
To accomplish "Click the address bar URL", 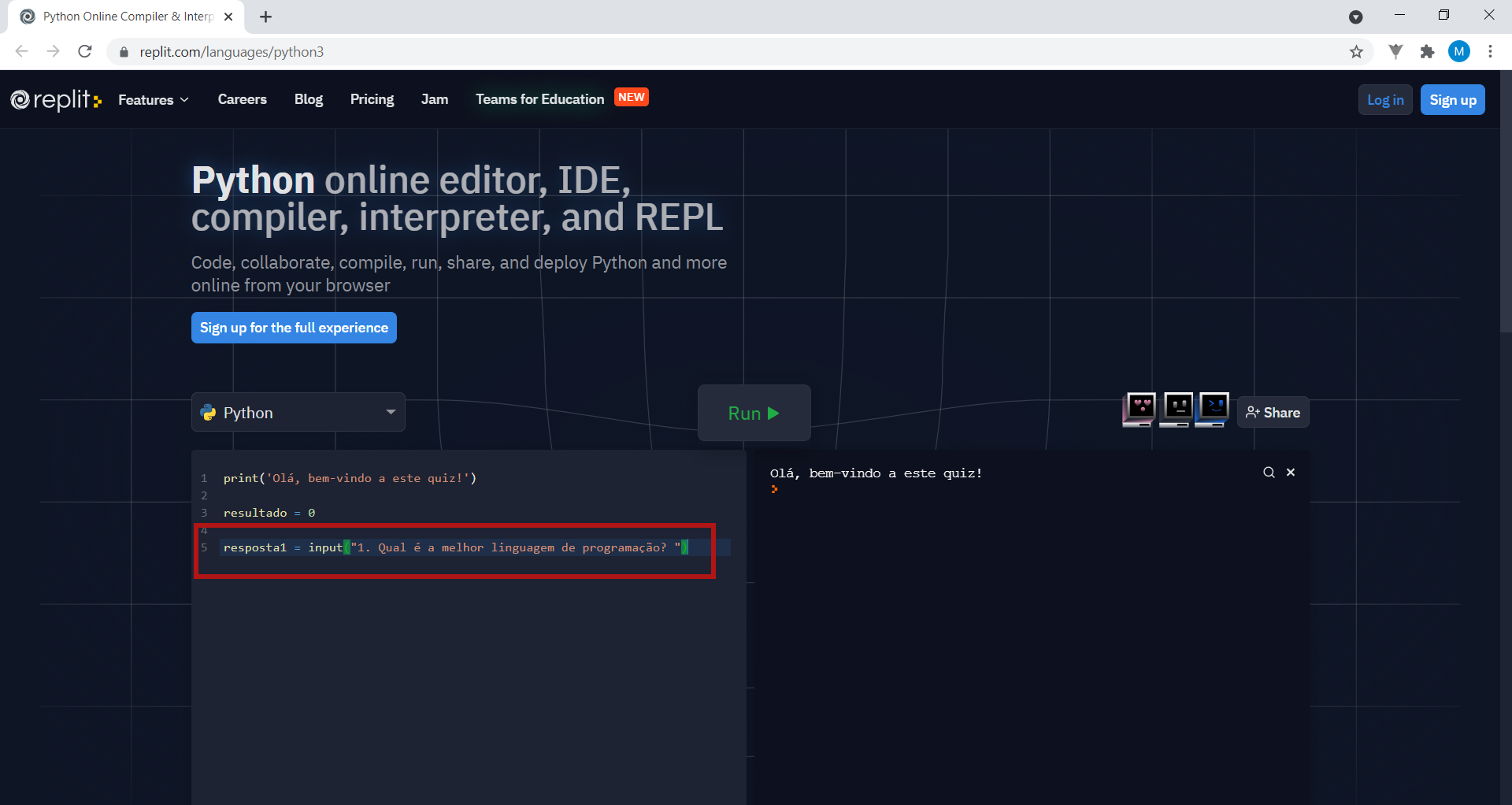I will coord(232,52).
